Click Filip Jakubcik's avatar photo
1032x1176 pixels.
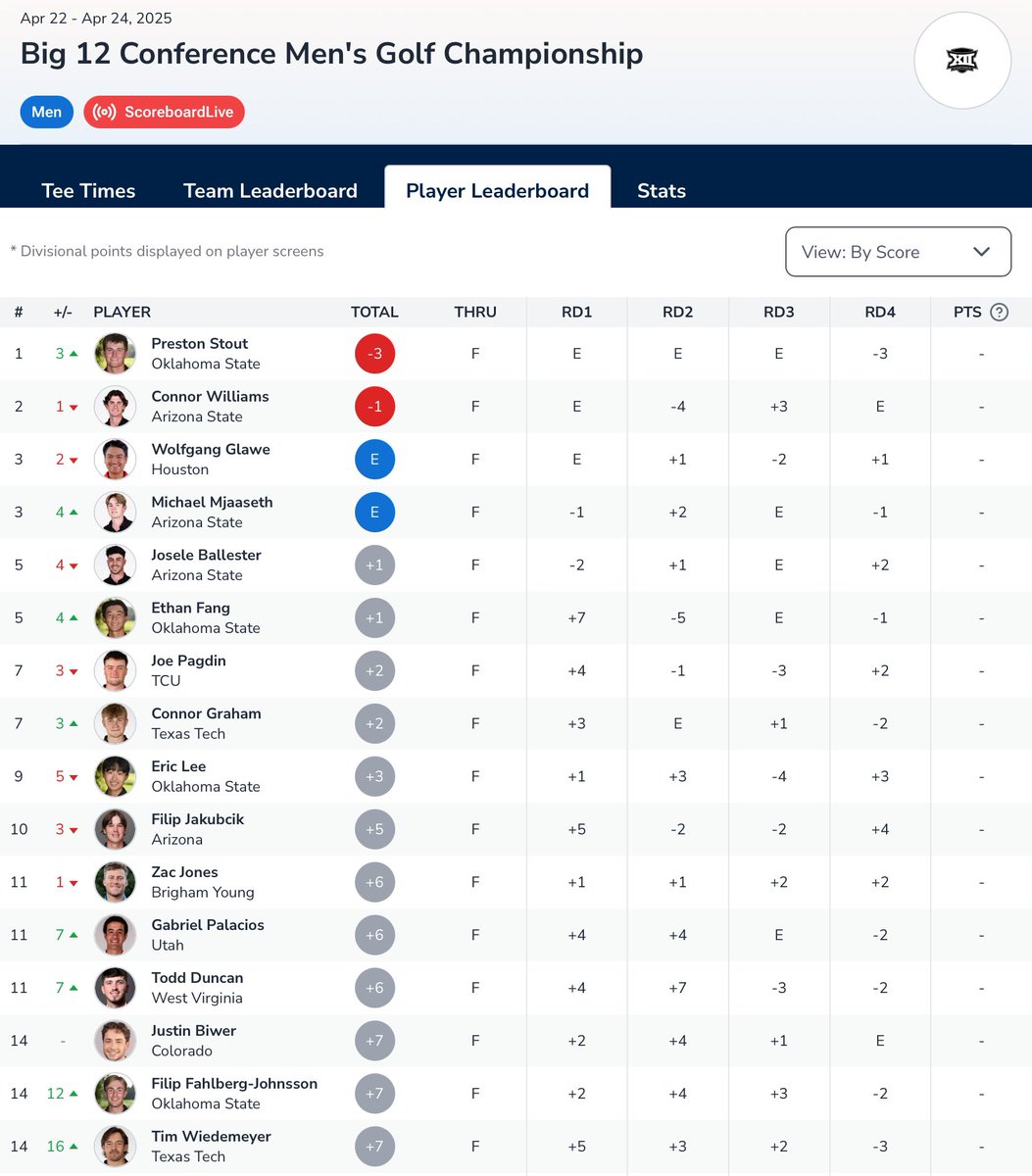(115, 830)
